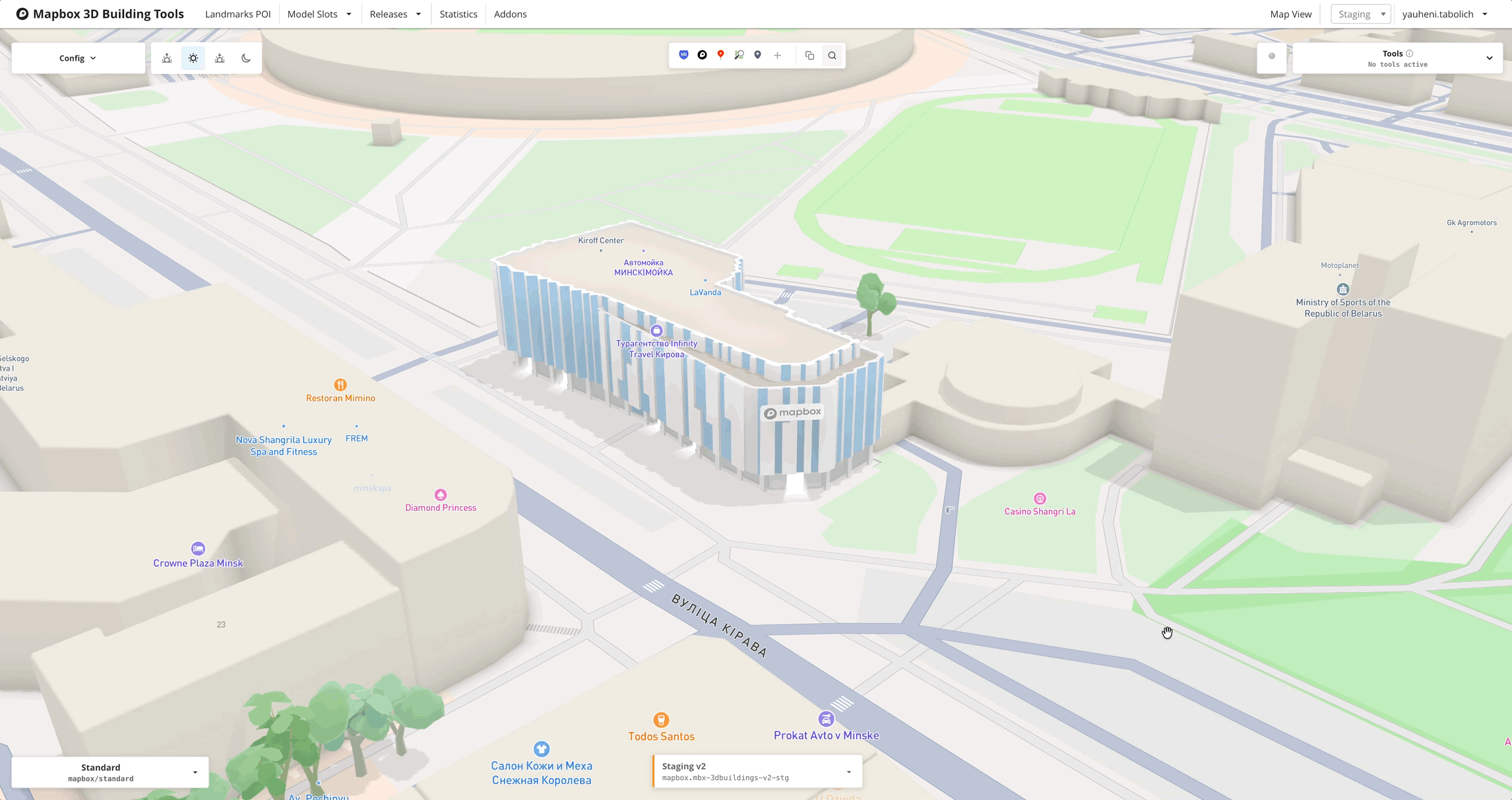Expand the Tools panel chevron
Image resolution: width=1512 pixels, height=800 pixels.
click(x=1489, y=58)
